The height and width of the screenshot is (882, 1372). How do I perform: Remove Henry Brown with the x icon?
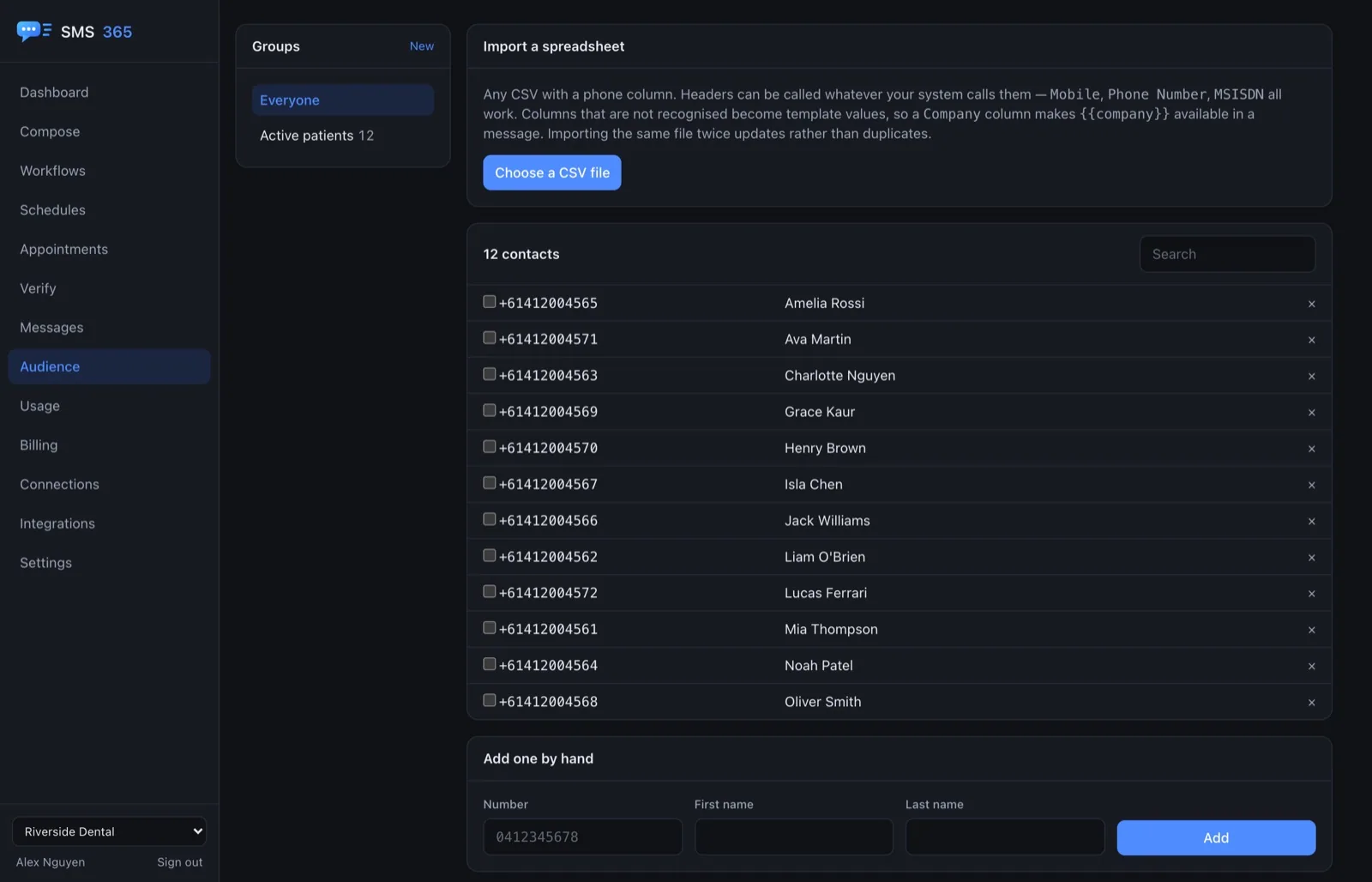pyautogui.click(x=1311, y=449)
